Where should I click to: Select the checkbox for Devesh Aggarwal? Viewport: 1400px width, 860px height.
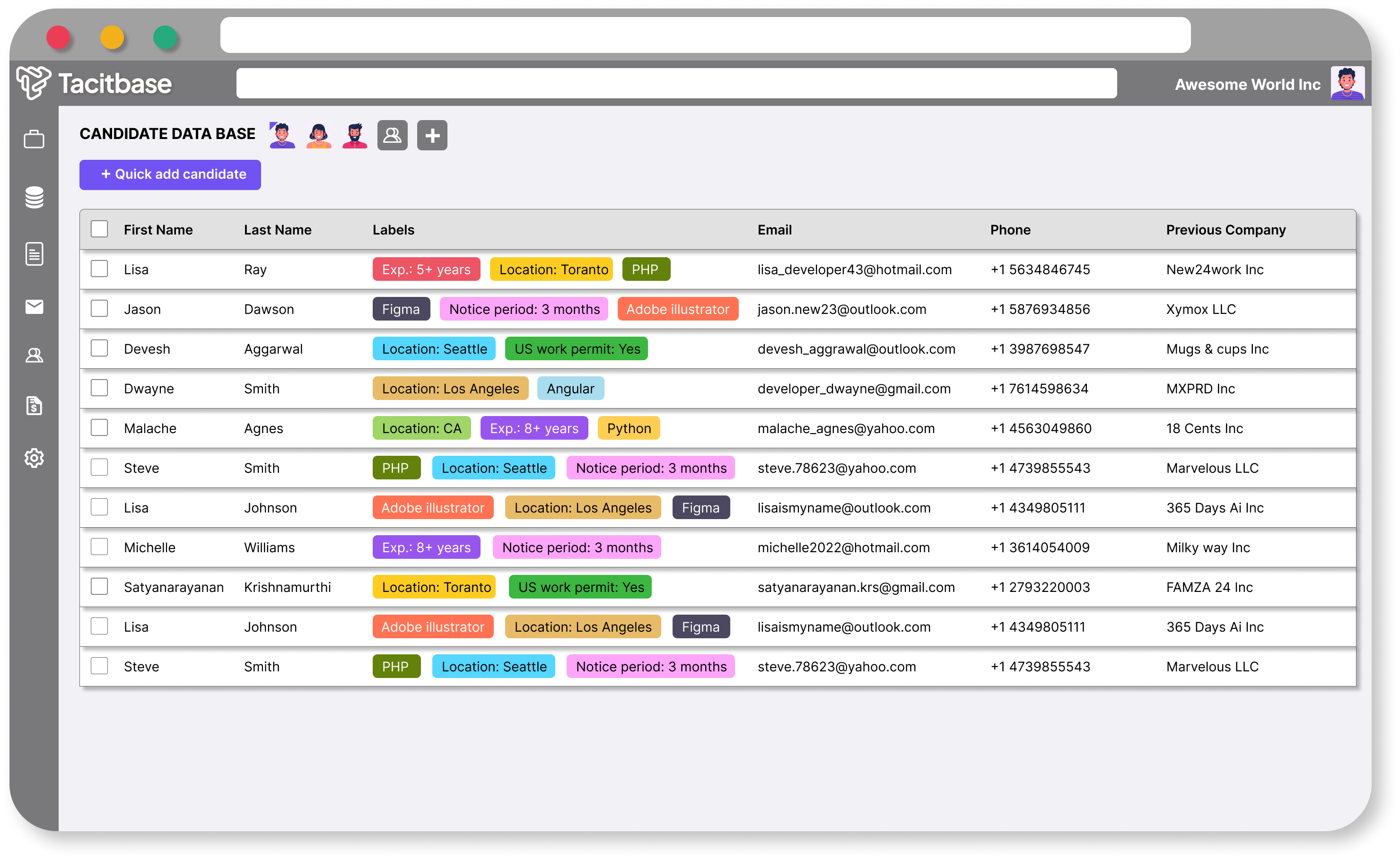click(99, 348)
